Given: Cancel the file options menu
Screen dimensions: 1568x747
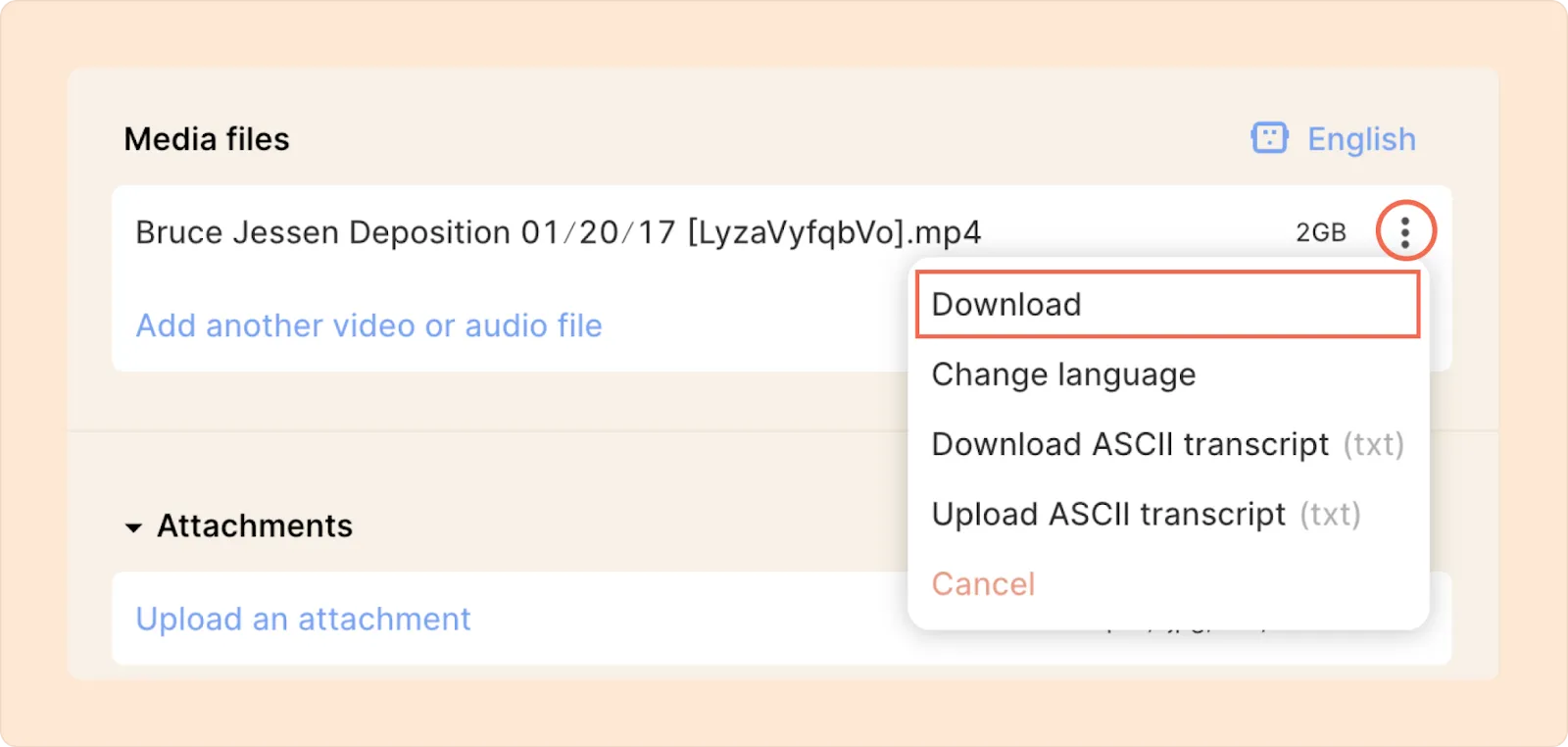Looking at the screenshot, I should [983, 584].
